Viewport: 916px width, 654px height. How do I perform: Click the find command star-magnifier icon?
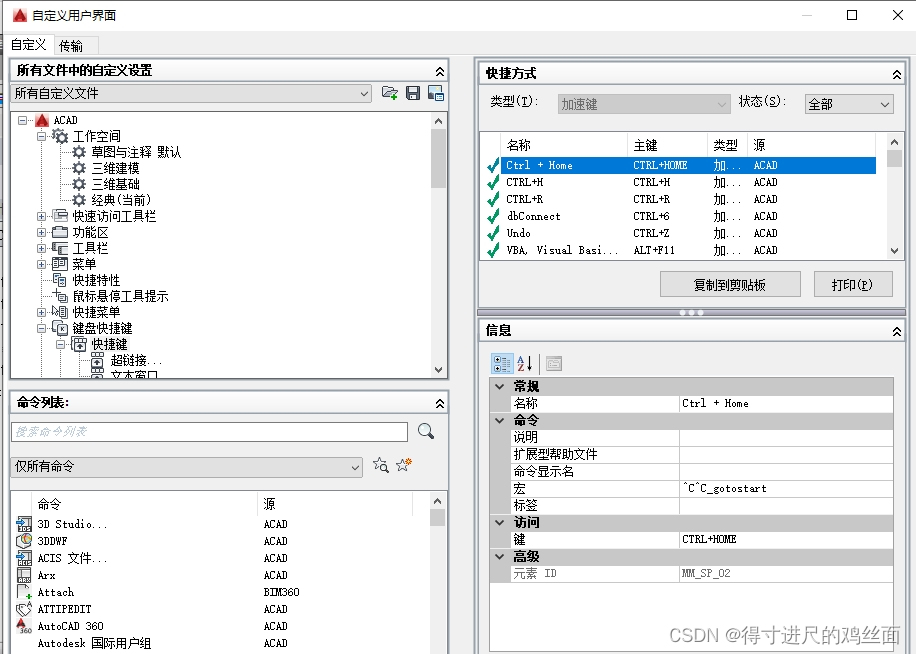381,465
